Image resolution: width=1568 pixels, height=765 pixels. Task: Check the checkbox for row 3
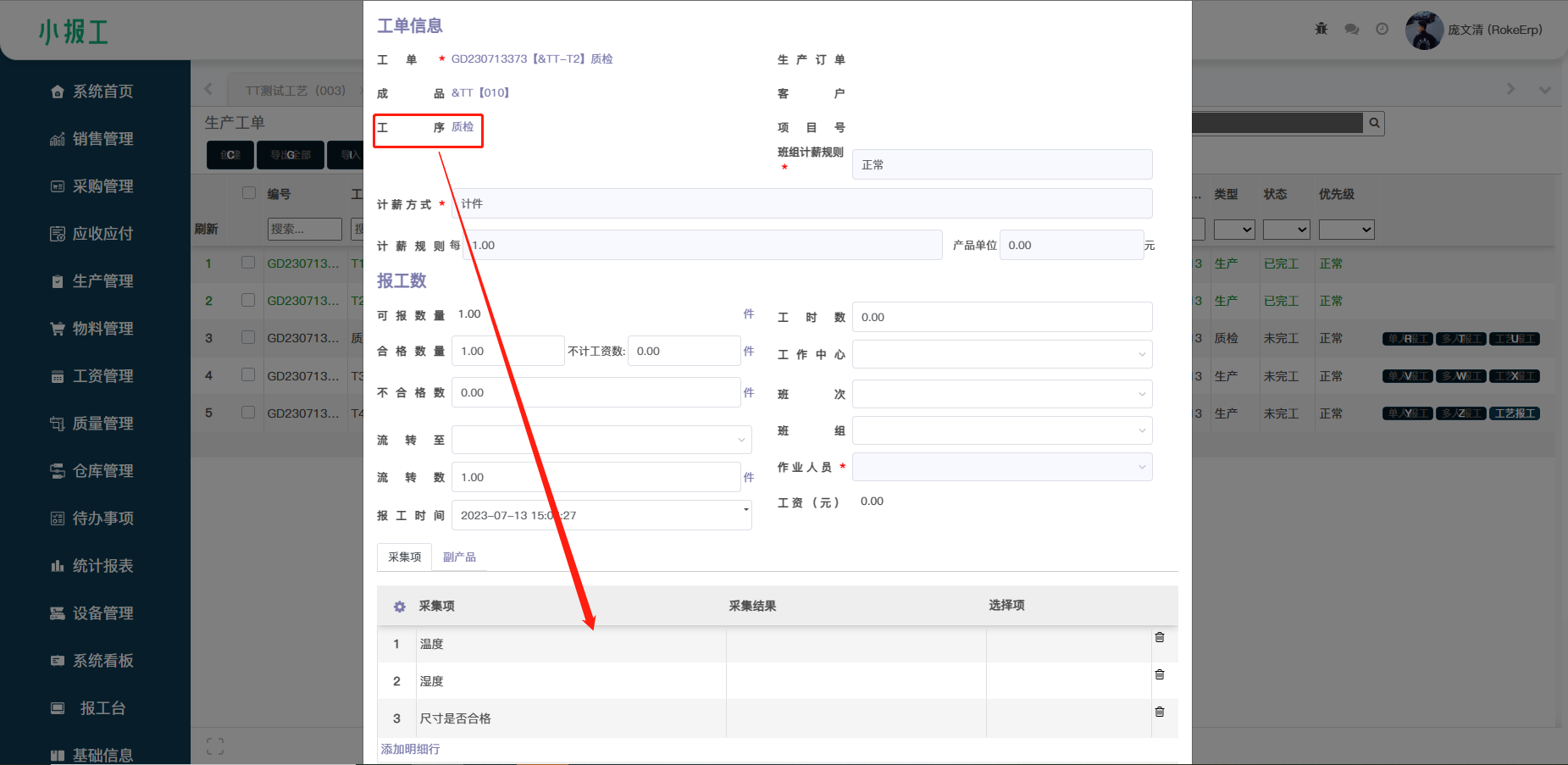point(248,337)
